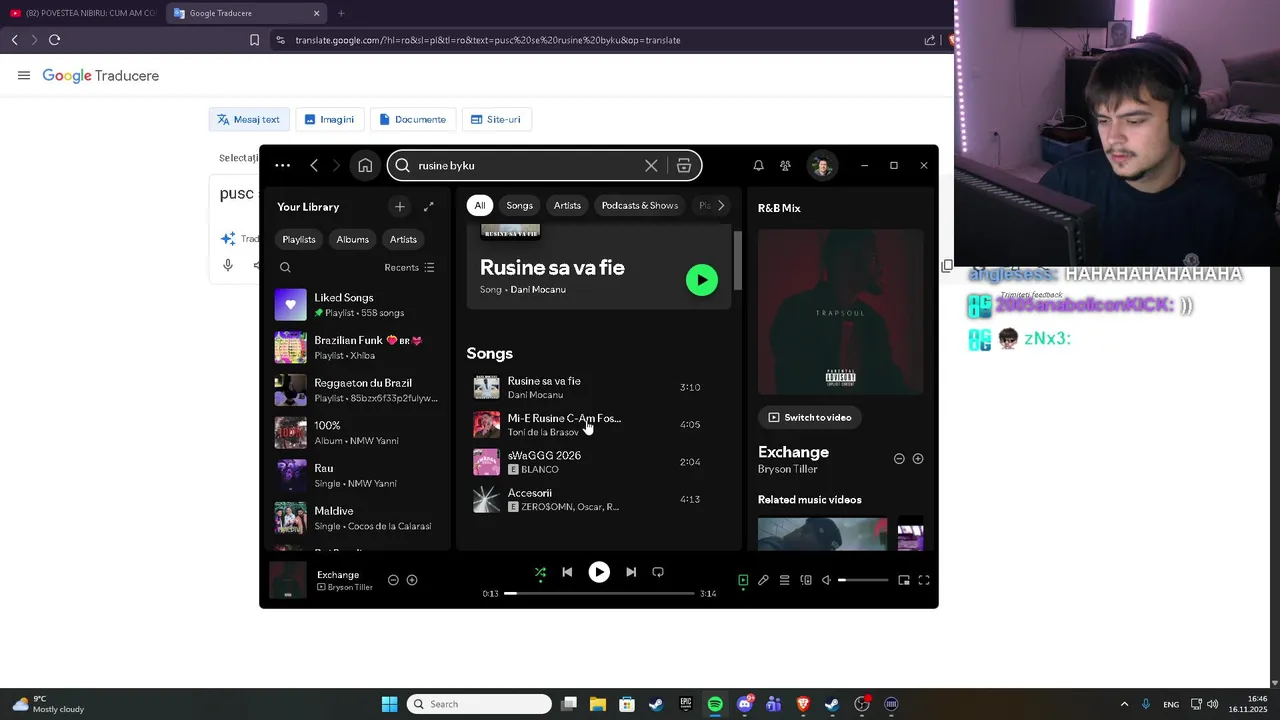The image size is (1280, 720).
Task: Open Spotify notifications bell
Action: pyautogui.click(x=758, y=166)
